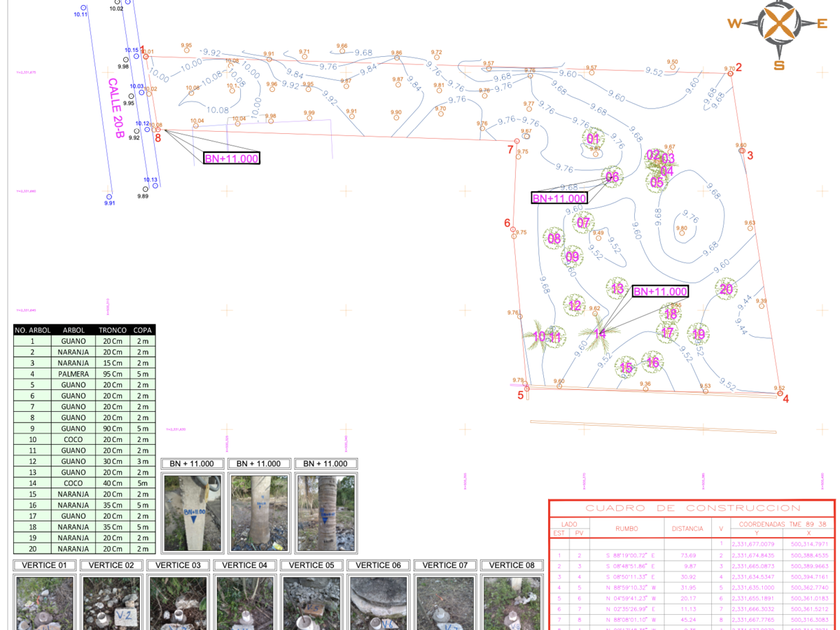Select the 95 Cm trunk cell
Viewport: 840px width, 630px height.
coord(112,374)
